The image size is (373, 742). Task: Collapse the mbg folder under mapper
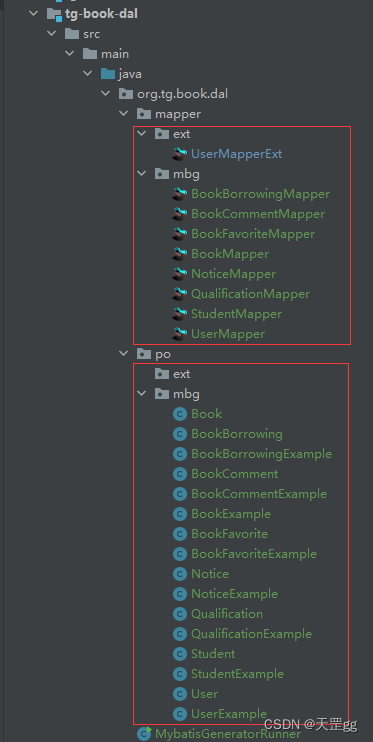[x=142, y=174]
